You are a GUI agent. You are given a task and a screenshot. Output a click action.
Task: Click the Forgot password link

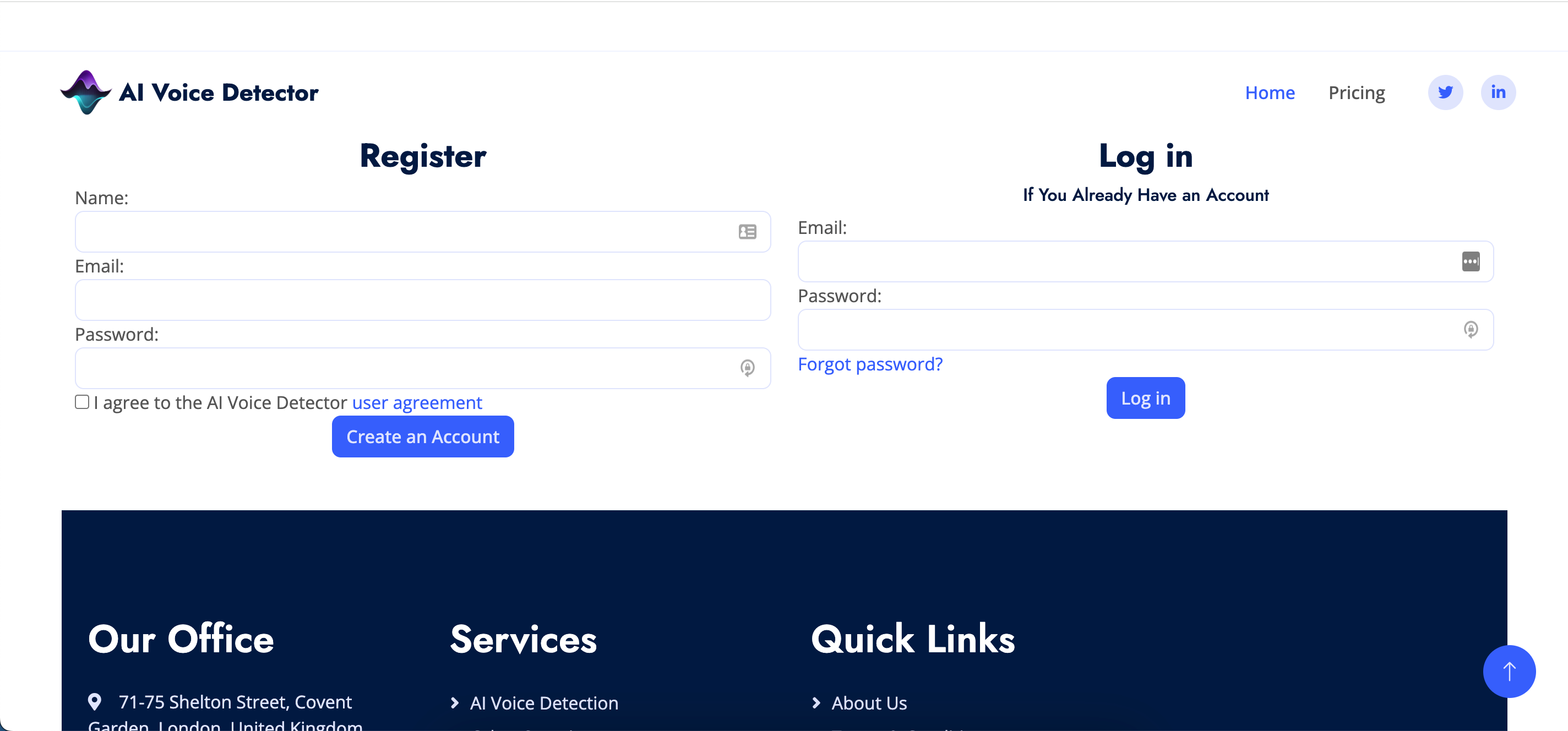(869, 363)
